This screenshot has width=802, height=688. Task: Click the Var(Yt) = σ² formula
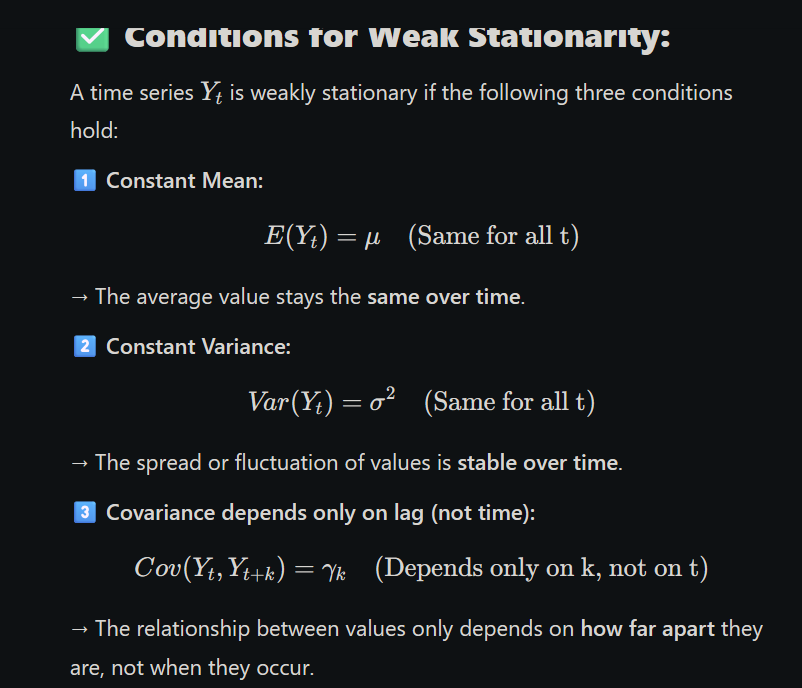(x=322, y=401)
